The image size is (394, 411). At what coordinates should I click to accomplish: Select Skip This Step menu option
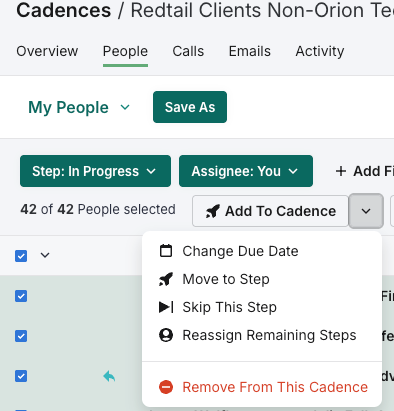[262, 307]
